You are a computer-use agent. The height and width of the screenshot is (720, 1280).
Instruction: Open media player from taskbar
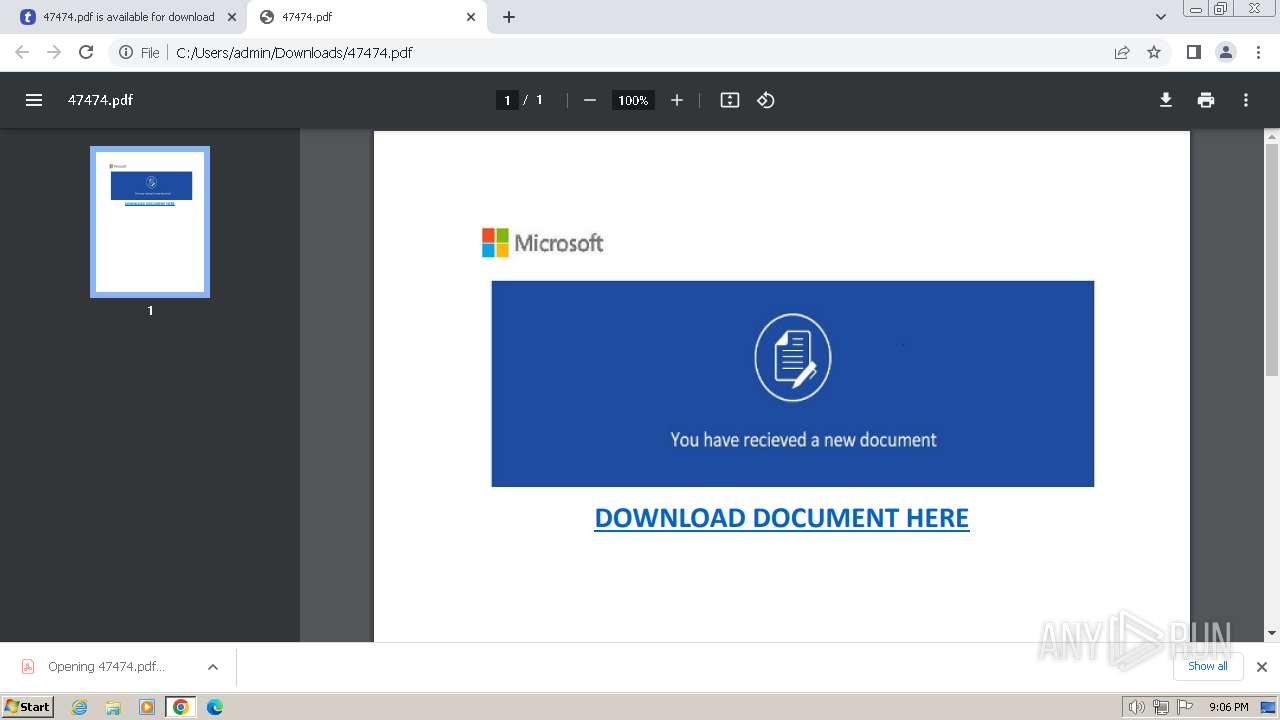(147, 707)
